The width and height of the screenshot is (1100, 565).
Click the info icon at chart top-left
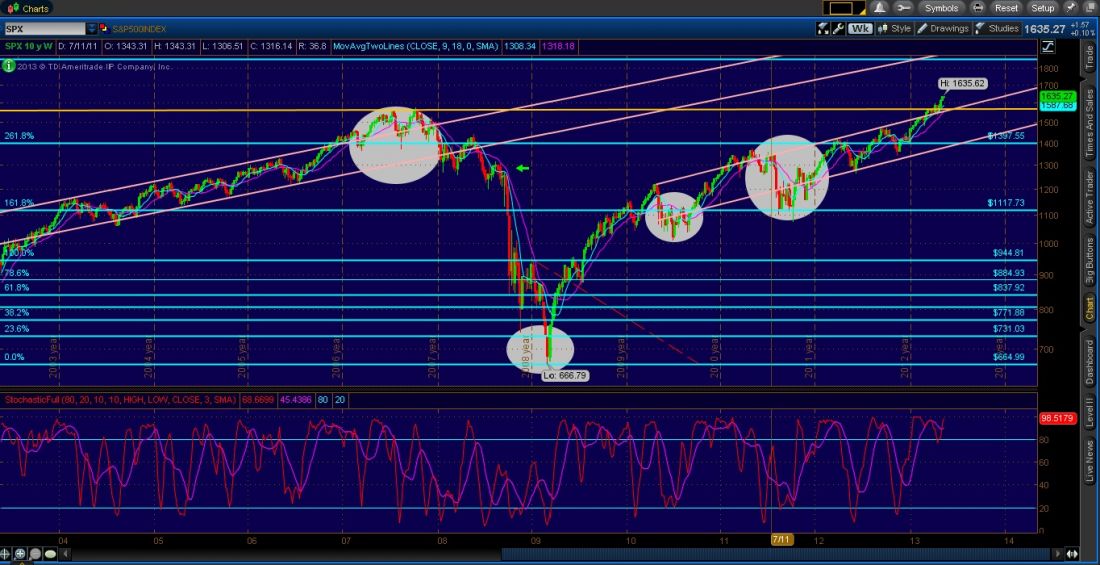tap(8, 66)
